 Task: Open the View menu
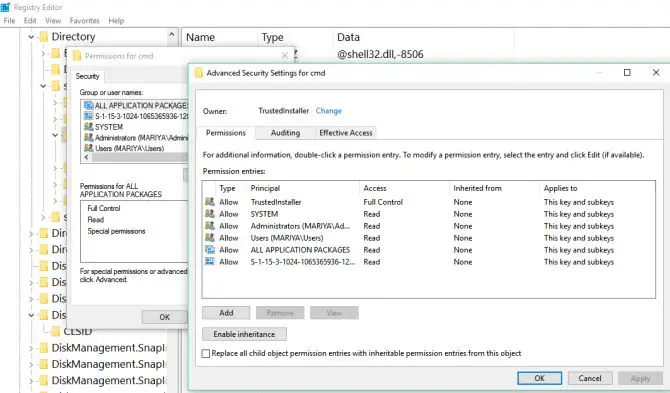53,21
